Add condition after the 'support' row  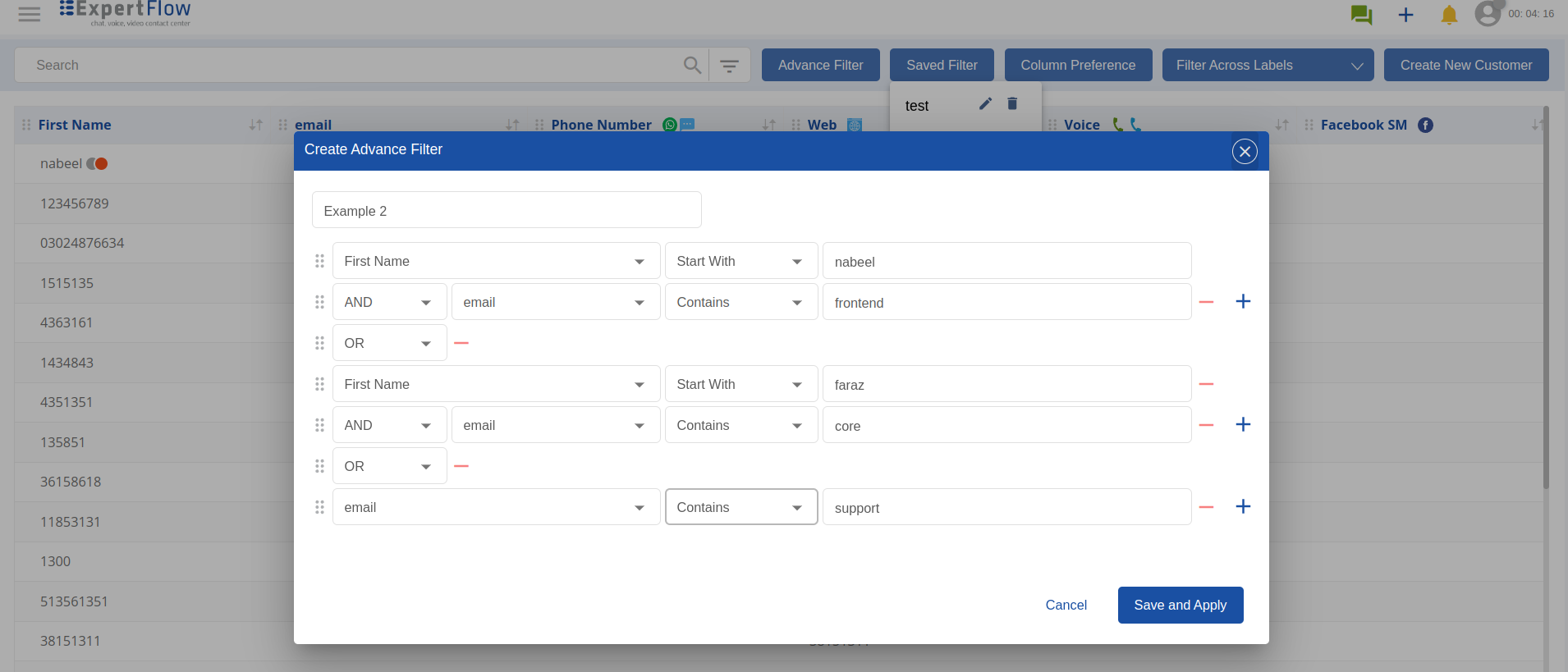(x=1243, y=506)
